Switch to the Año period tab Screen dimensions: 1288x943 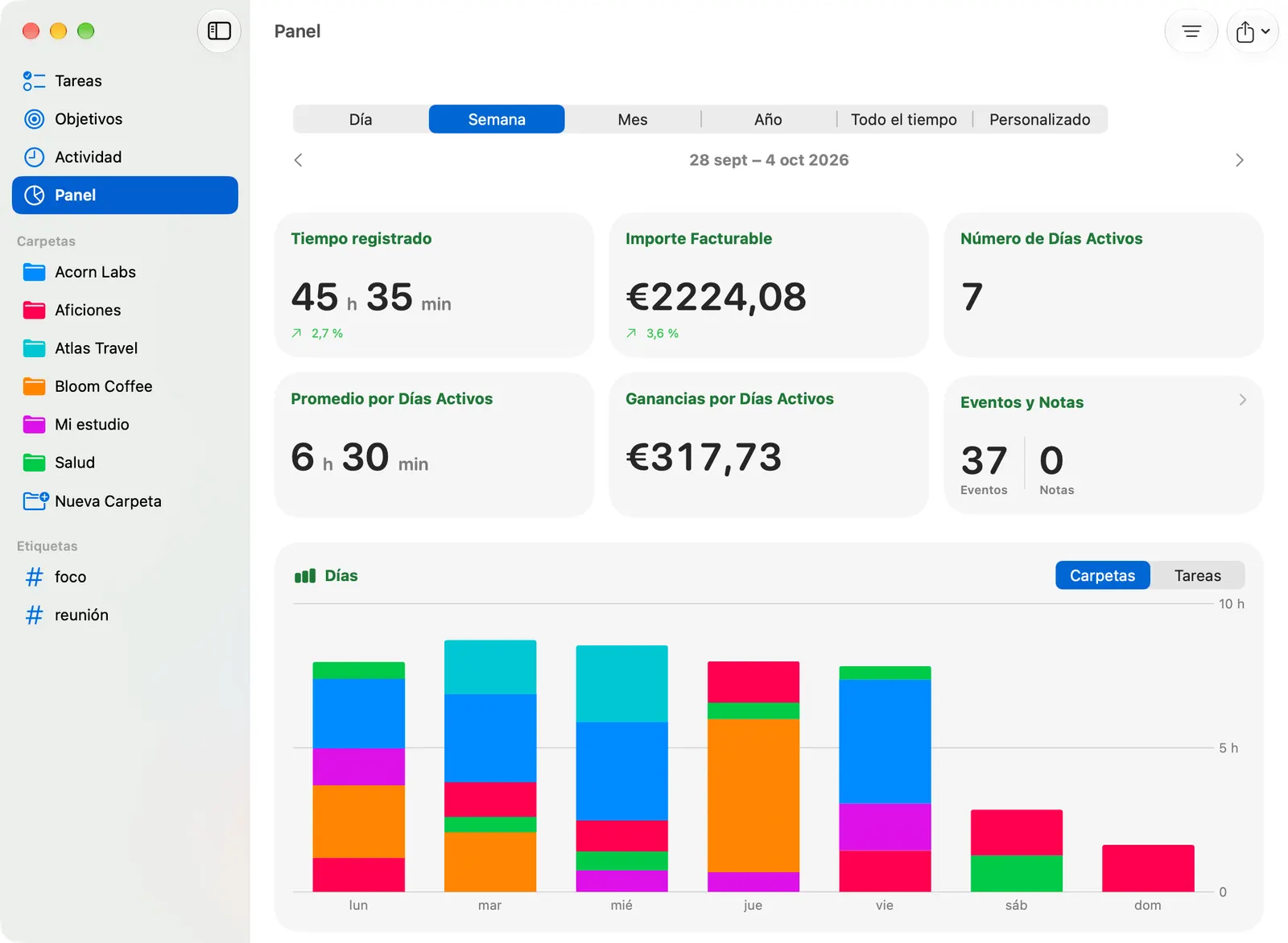[768, 119]
